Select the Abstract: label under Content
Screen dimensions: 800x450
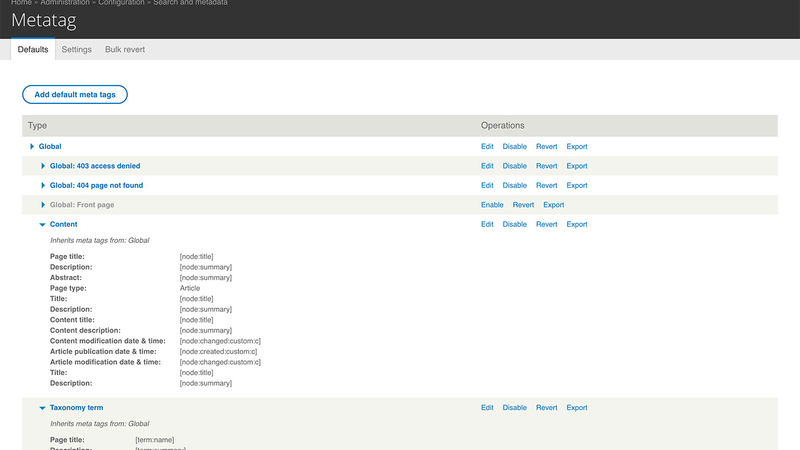point(66,278)
